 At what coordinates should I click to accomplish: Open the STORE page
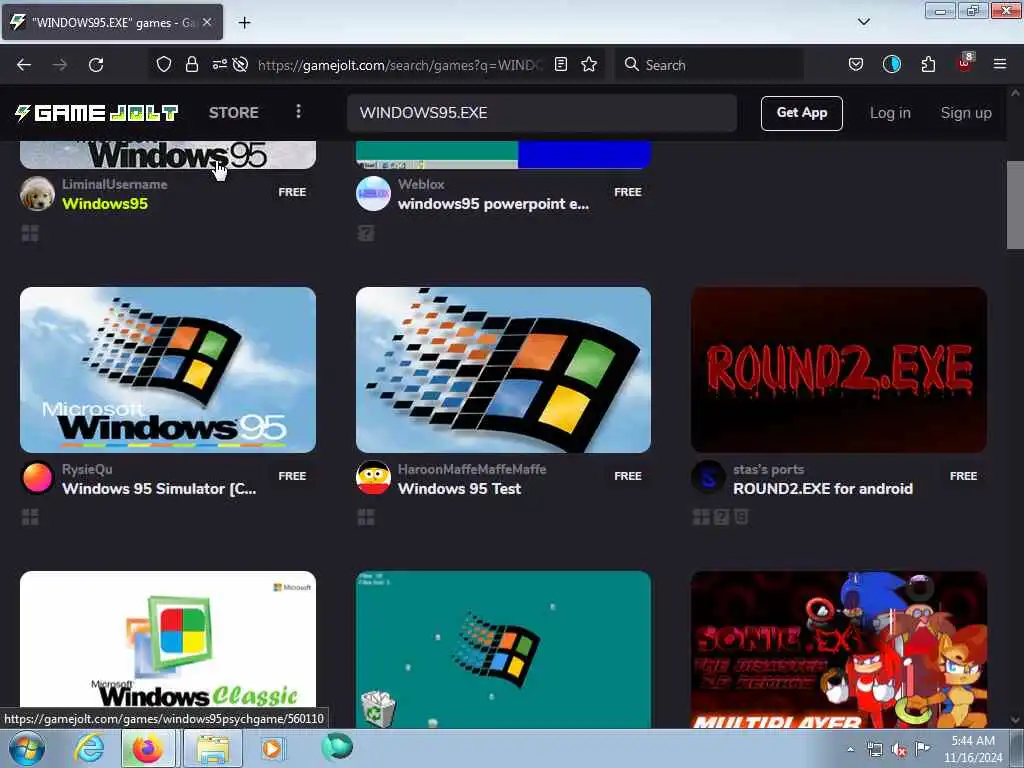pos(234,112)
